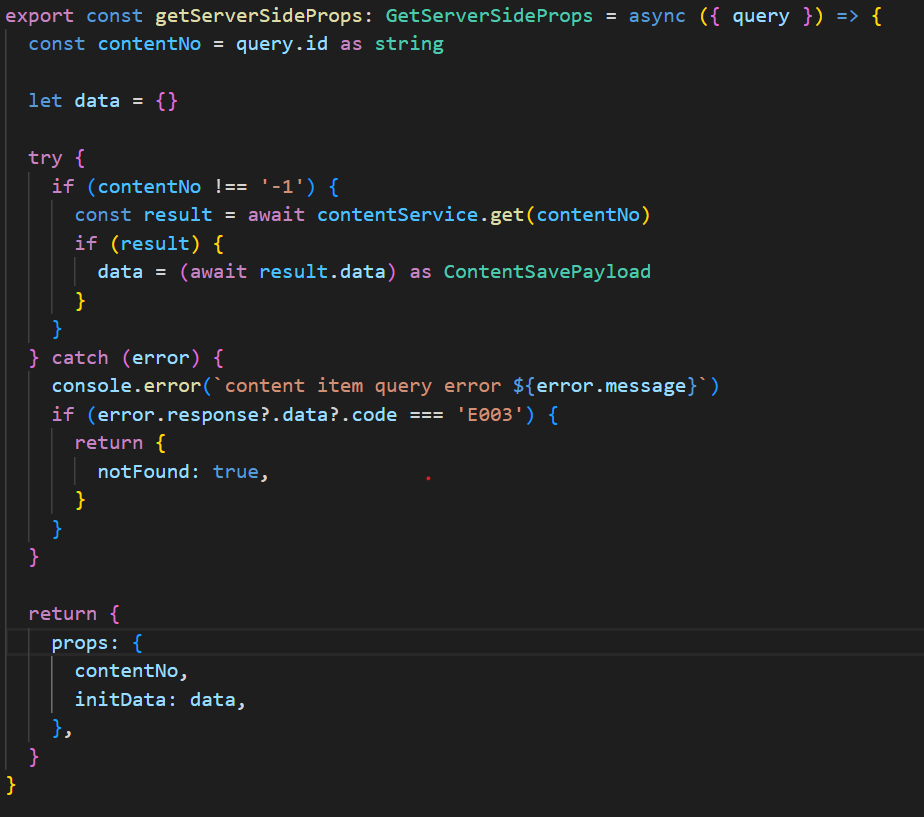The image size is (924, 817).
Task: Click the get method call
Action: (x=507, y=215)
